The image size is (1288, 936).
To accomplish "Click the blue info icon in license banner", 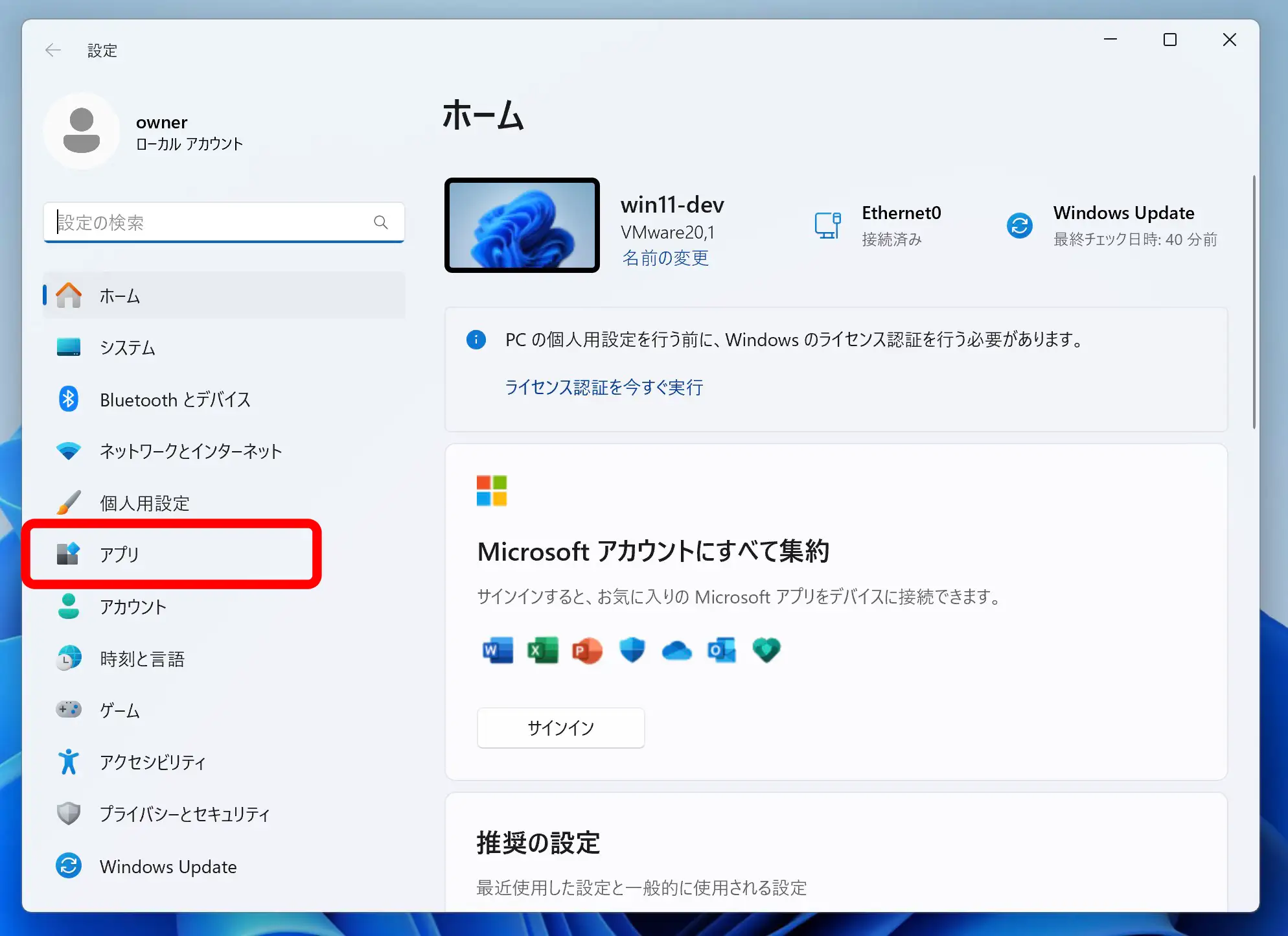I will coord(476,339).
